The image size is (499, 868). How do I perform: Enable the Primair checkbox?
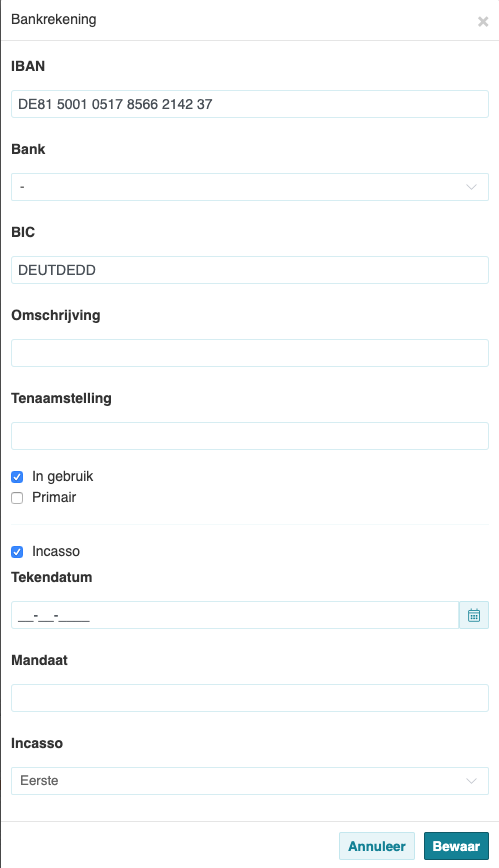point(17,498)
